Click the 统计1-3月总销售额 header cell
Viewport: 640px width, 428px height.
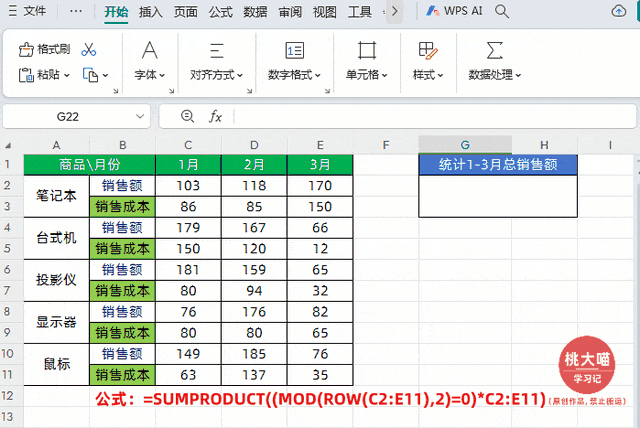(x=498, y=165)
